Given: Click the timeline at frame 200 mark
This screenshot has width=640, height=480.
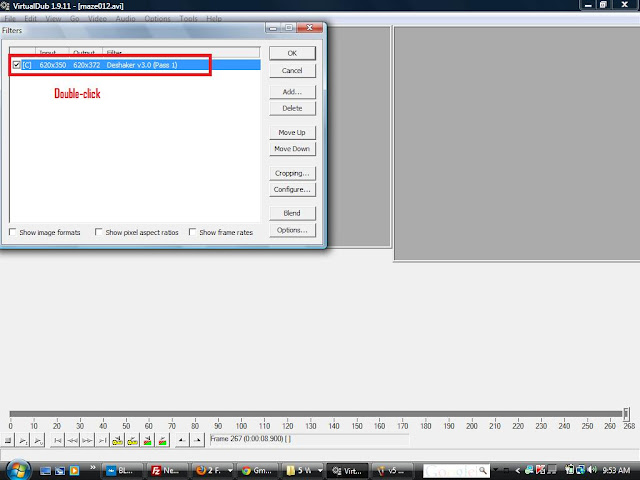Looking at the screenshot, I should click(x=472, y=426).
